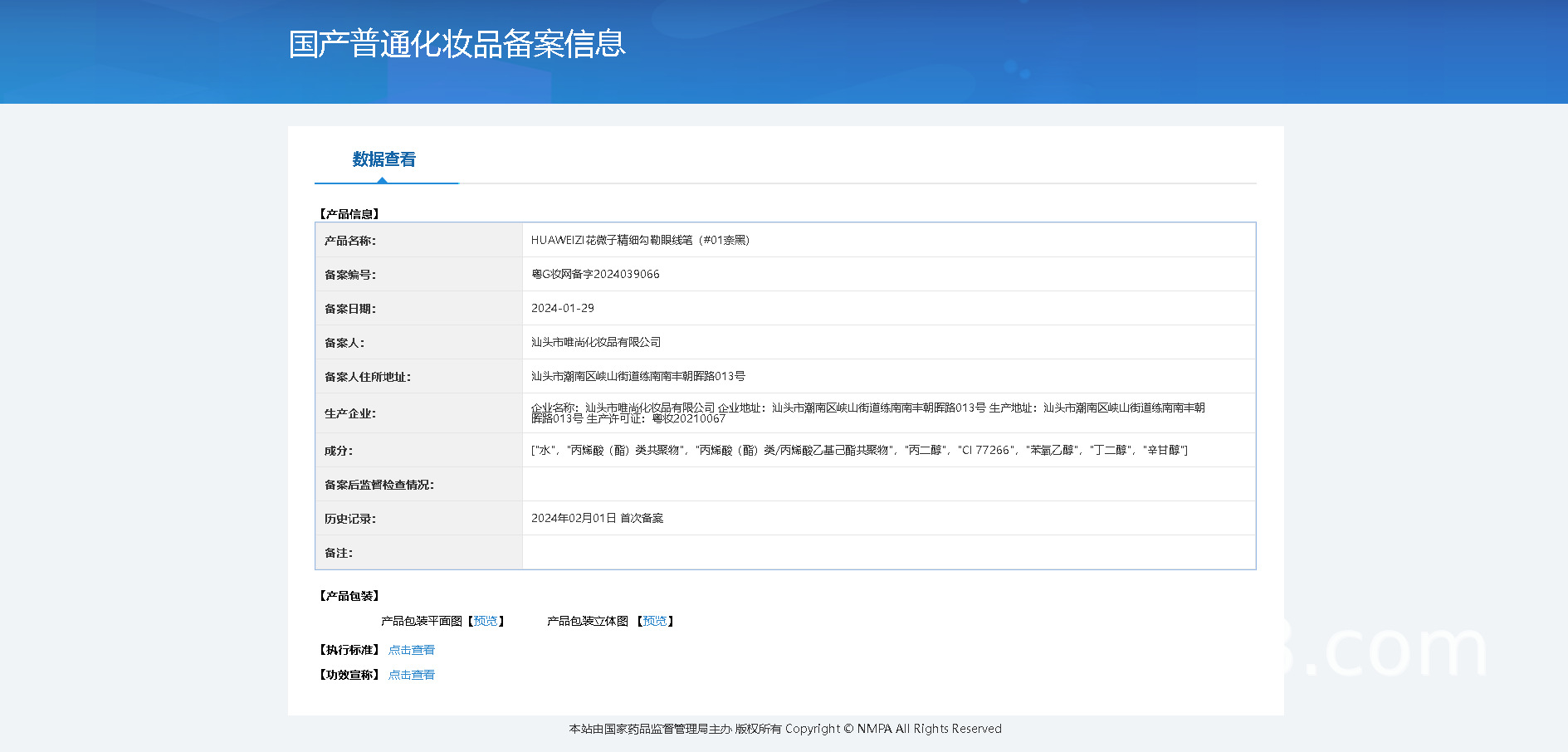Click the 产品名称 label cell
Screen dimensions: 1568x752
[x=419, y=241]
